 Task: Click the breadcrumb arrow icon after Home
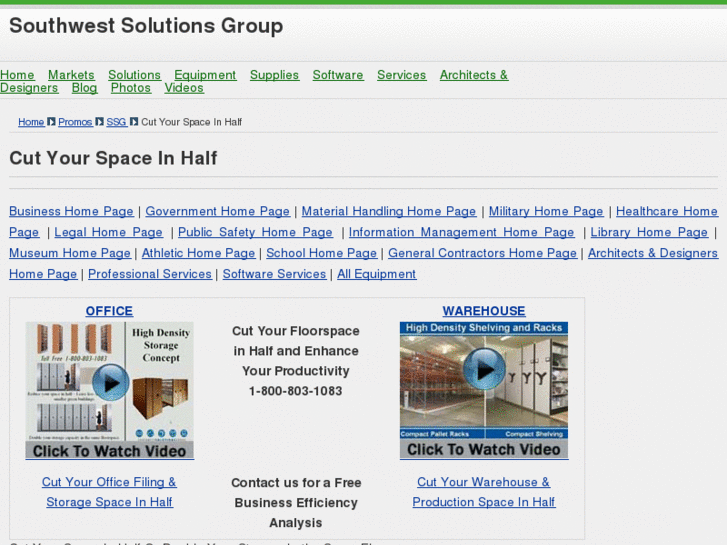click(51, 122)
